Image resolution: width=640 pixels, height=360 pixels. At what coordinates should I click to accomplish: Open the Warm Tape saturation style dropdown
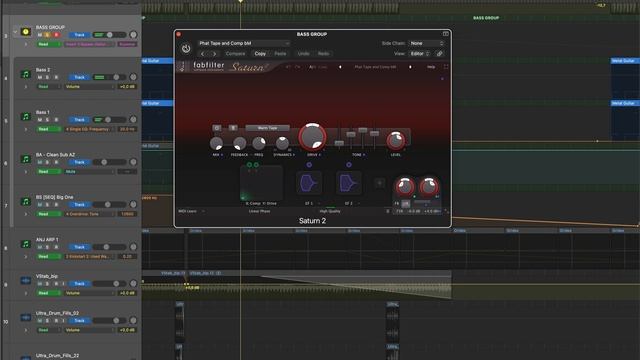[267, 128]
